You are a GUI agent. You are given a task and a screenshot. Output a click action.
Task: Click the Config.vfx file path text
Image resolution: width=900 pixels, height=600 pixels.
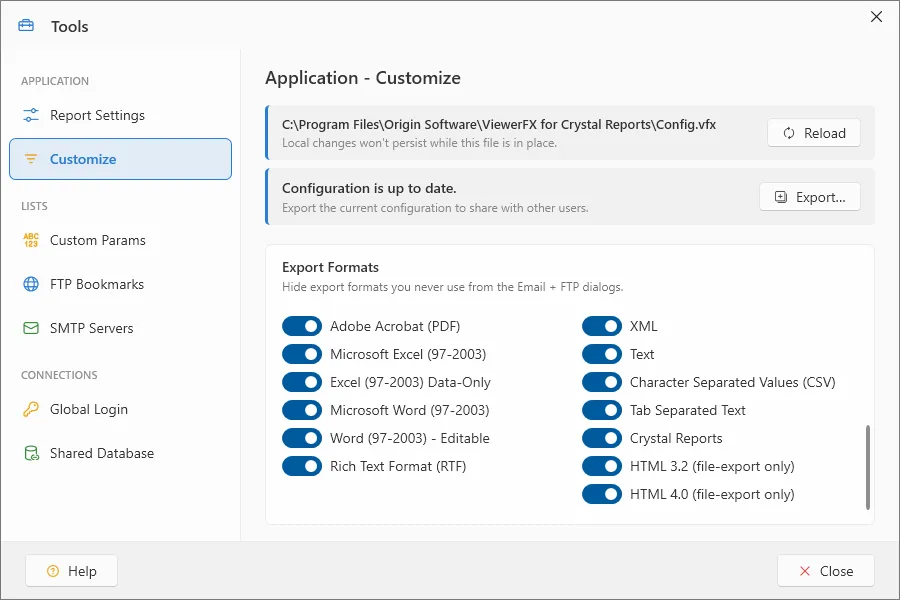pos(499,125)
